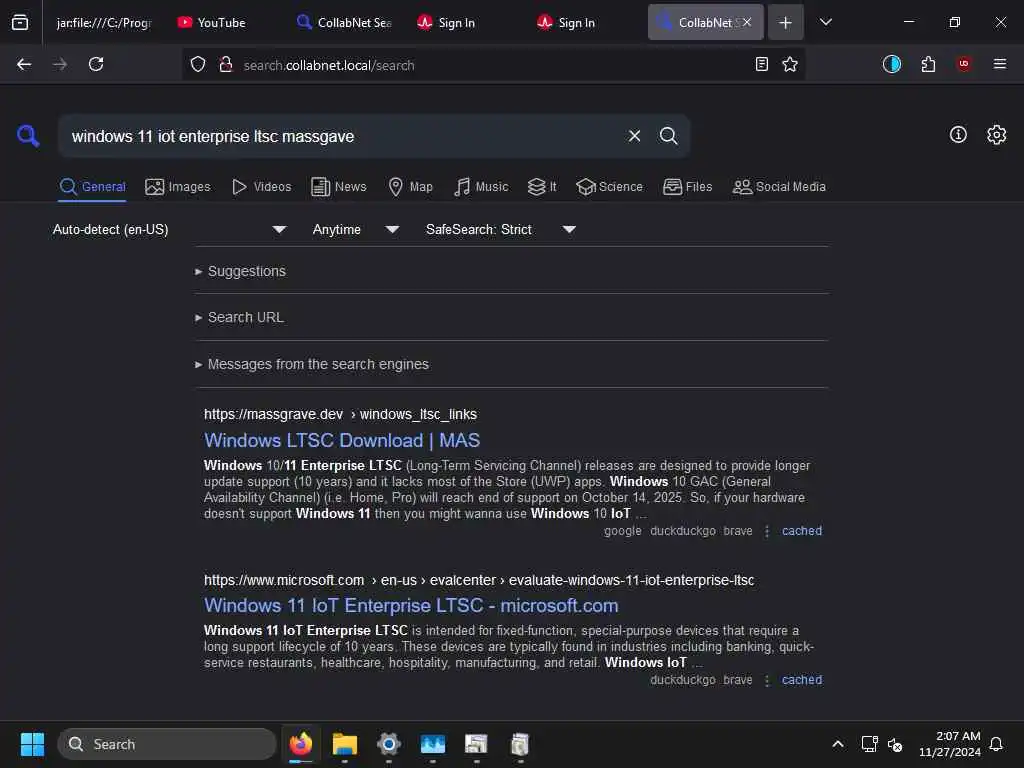
Task: Open the Extensions puzzle icon
Action: [928, 64]
